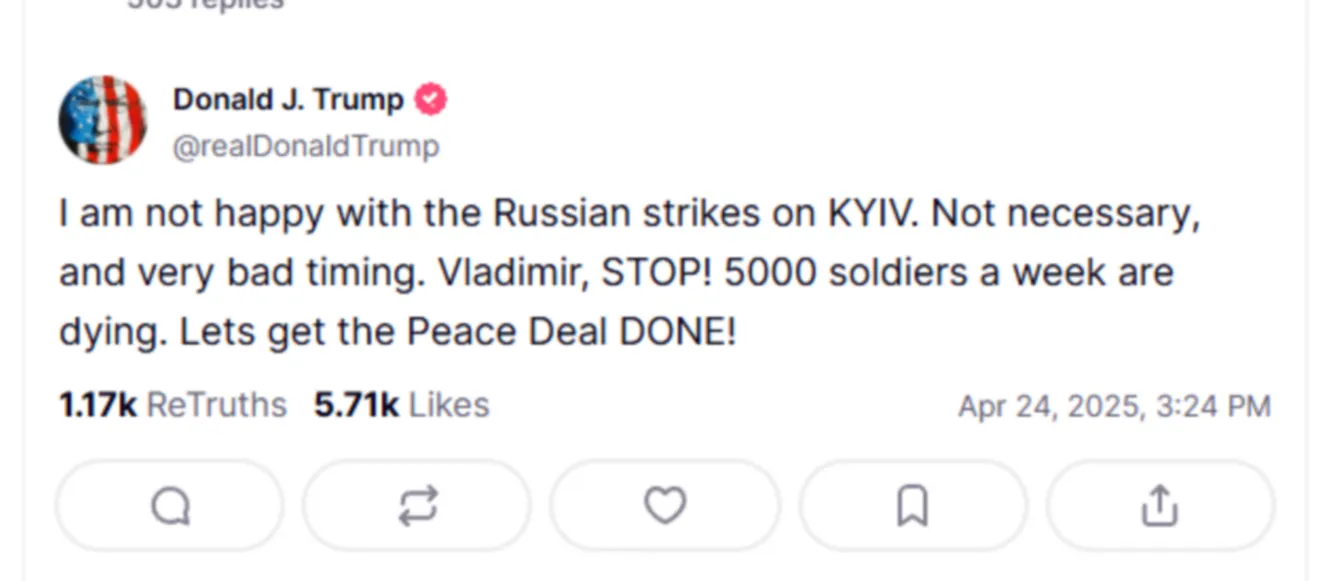Image resolution: width=1320 pixels, height=581 pixels.
Task: View the 5.71k Likes list
Action: pyautogui.click(x=402, y=405)
